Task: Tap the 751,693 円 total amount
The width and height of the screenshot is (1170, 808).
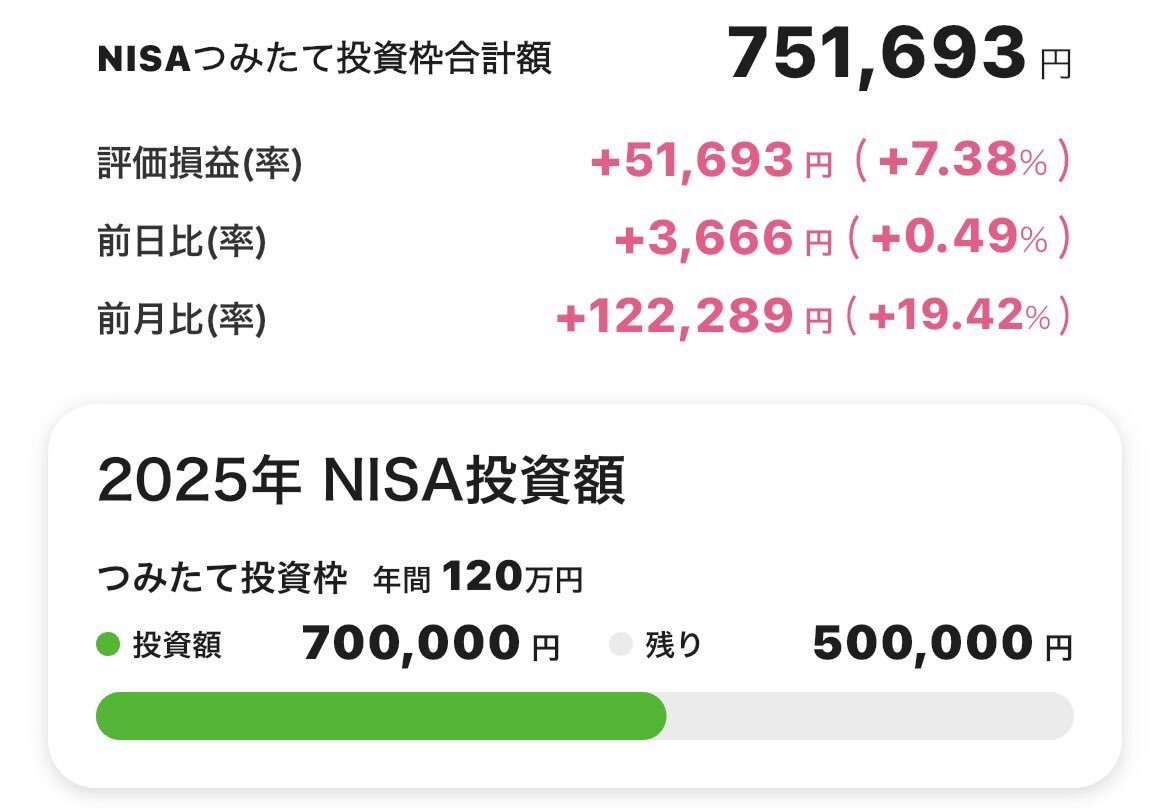Action: point(900,54)
